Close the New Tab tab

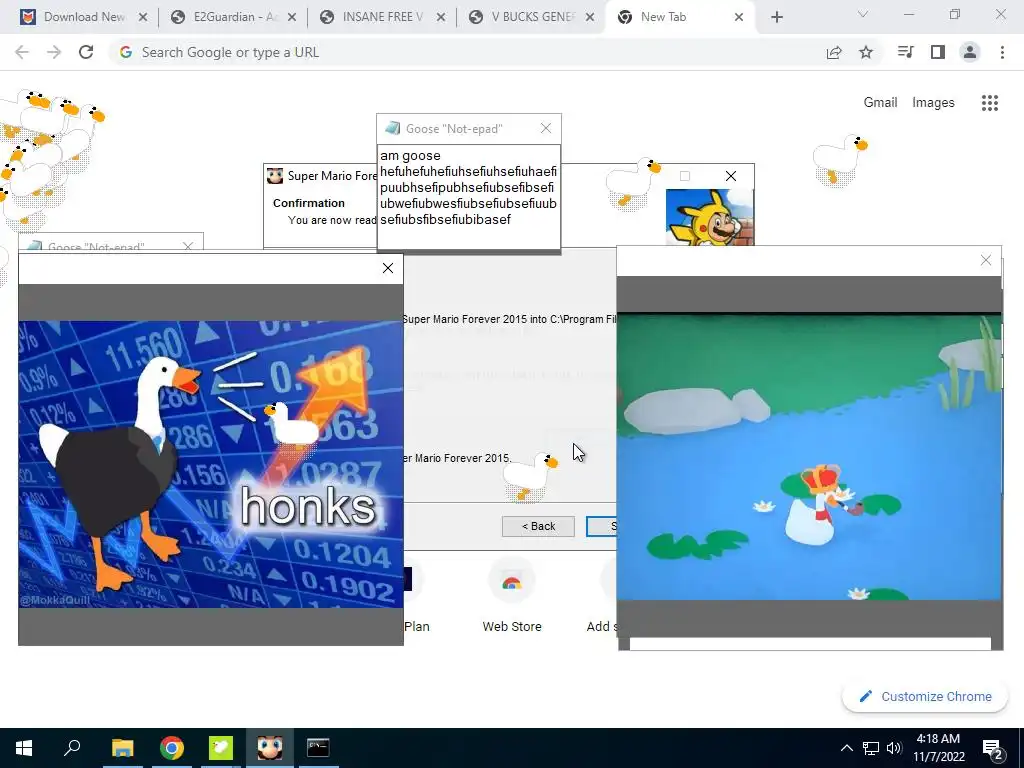[739, 18]
